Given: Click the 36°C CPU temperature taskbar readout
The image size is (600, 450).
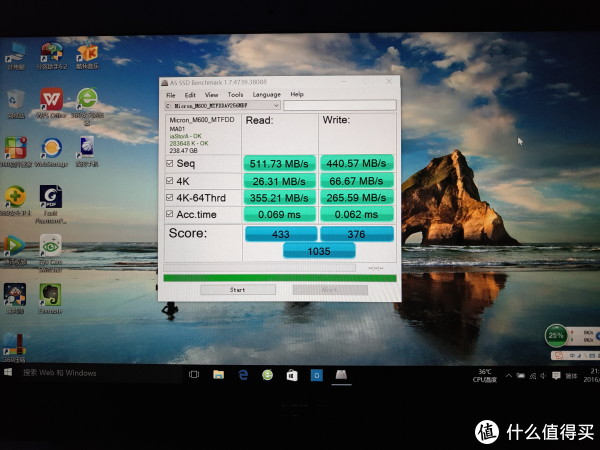Looking at the screenshot, I should point(484,376).
